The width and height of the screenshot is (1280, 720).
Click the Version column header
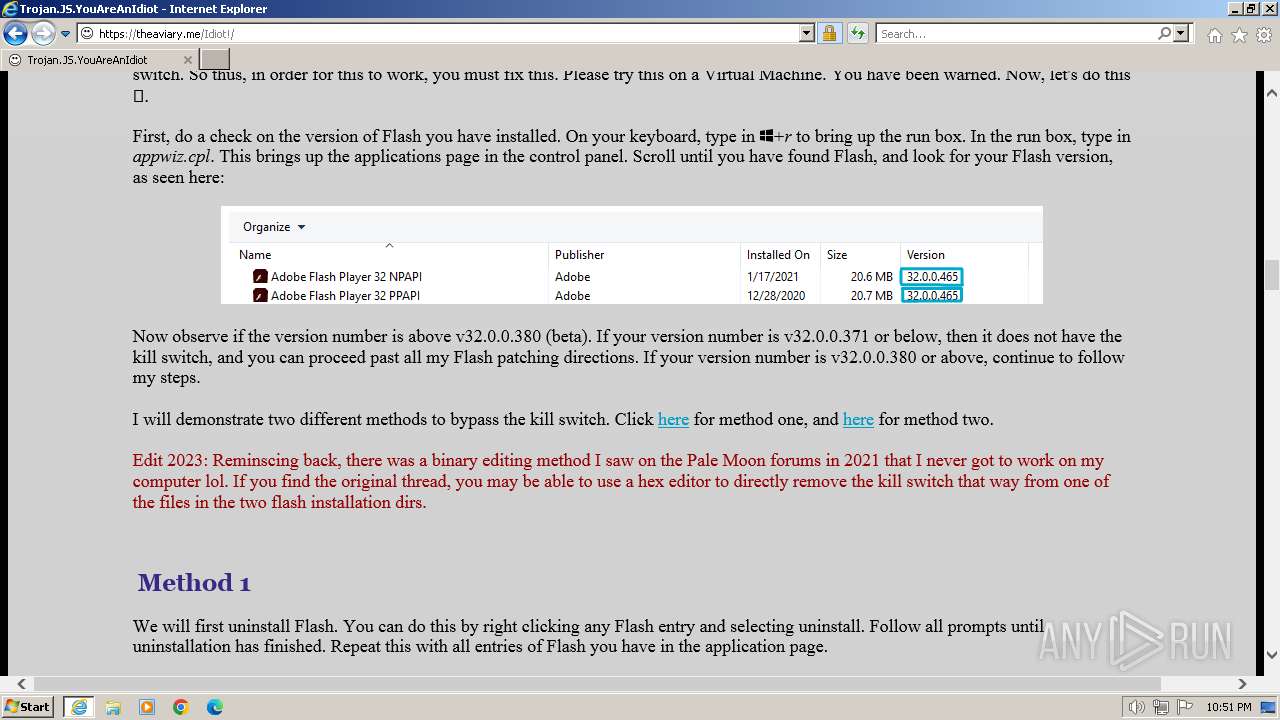(926, 255)
